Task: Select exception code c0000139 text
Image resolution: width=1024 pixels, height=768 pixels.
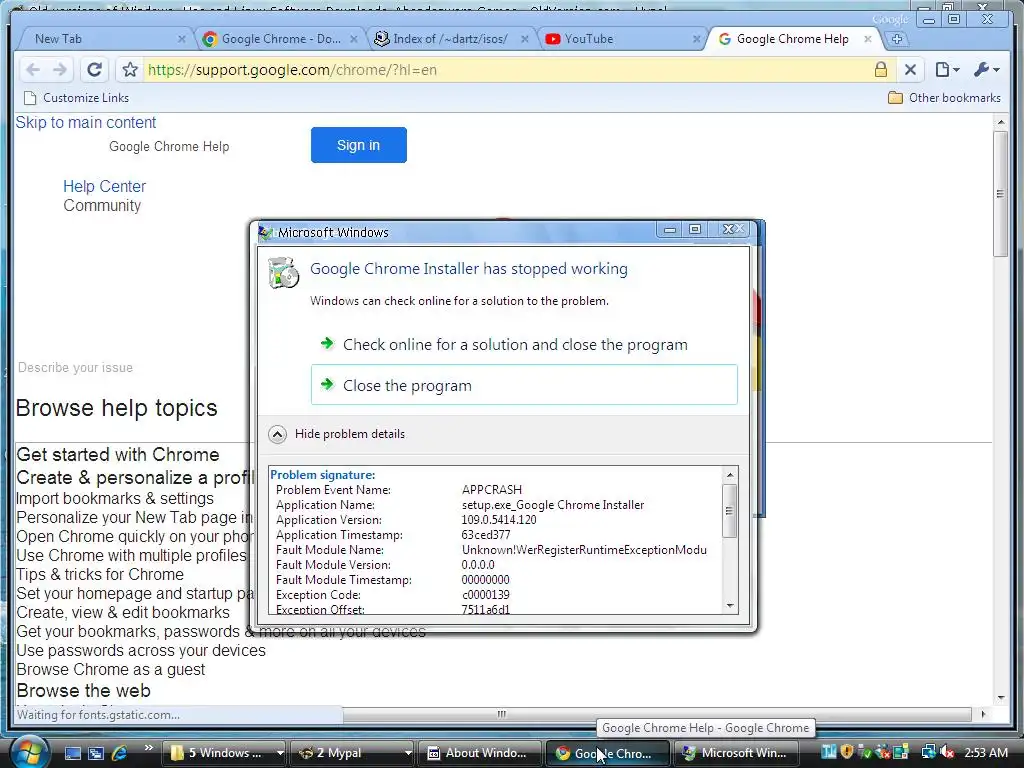Action: click(485, 595)
